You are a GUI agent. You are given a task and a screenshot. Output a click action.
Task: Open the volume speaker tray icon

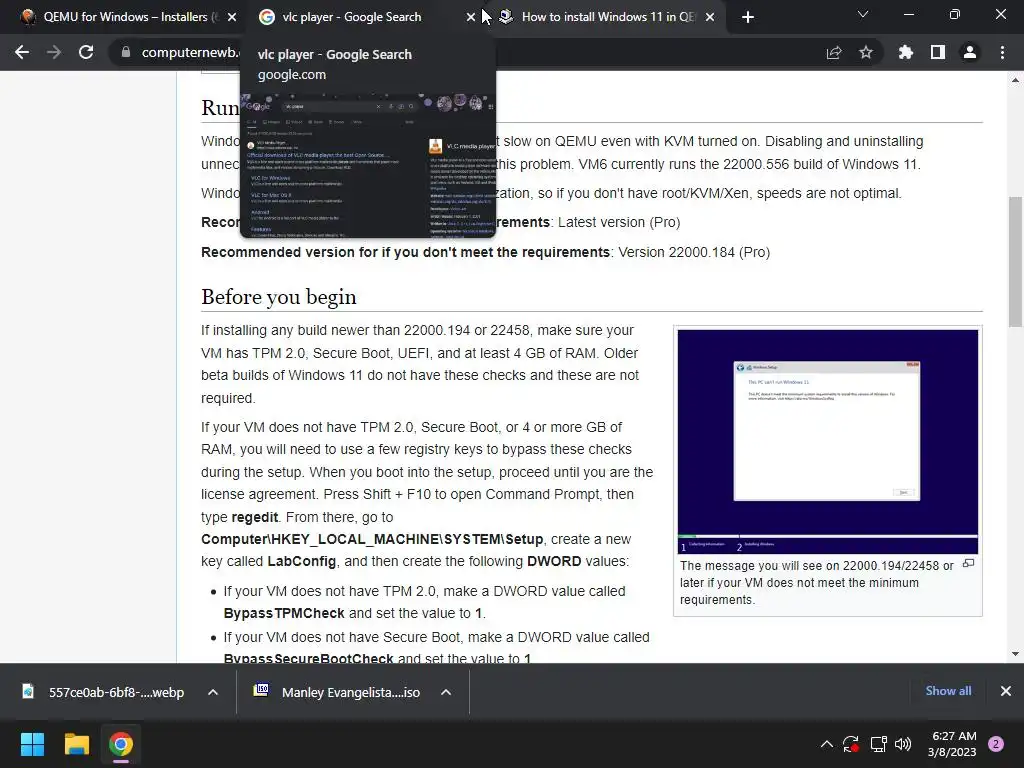click(x=903, y=744)
